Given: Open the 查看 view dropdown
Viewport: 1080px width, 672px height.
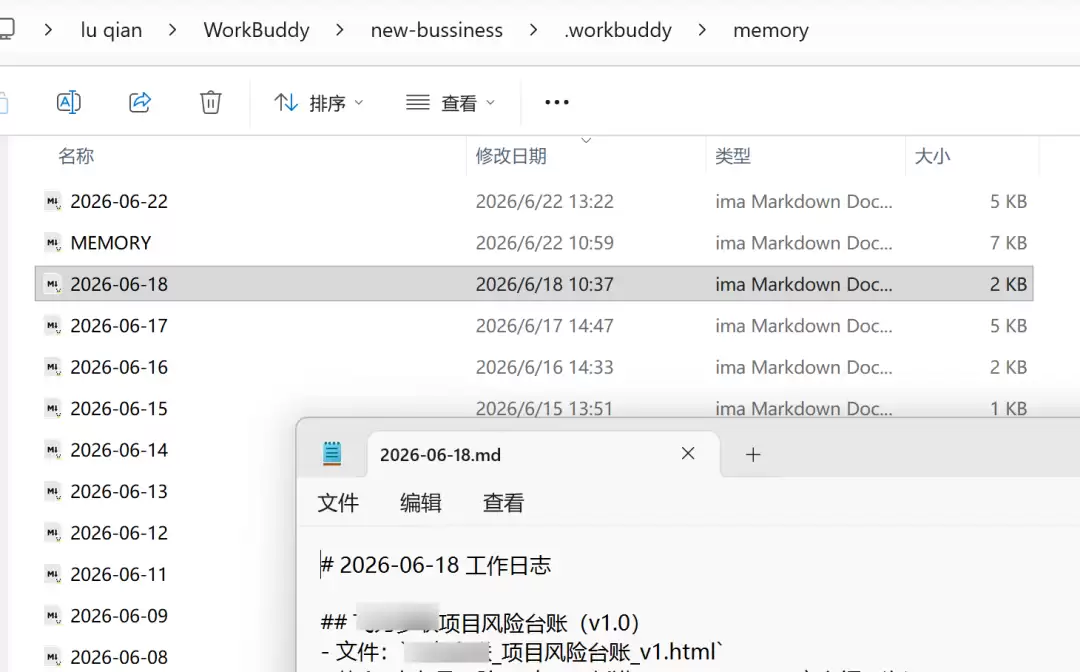Looking at the screenshot, I should (x=450, y=103).
